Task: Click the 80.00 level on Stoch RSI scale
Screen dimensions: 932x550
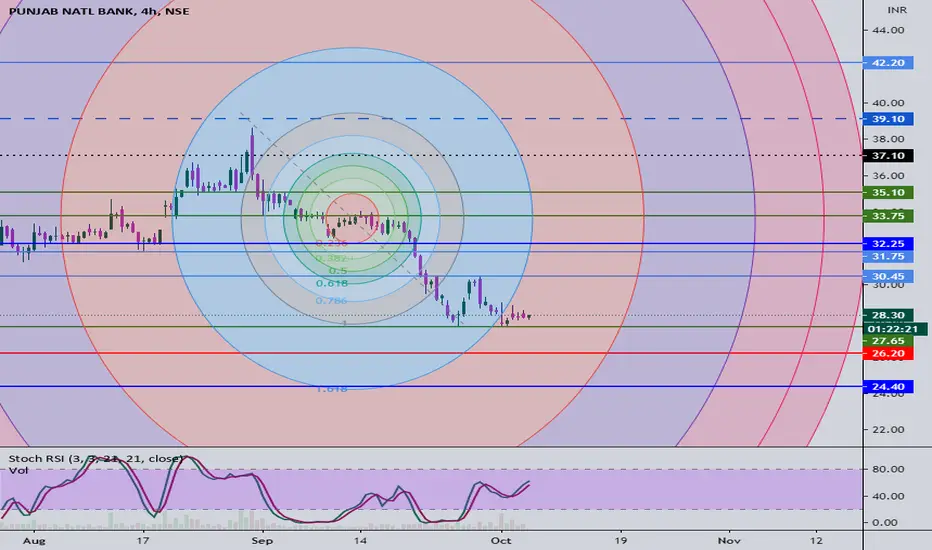Action: point(889,469)
